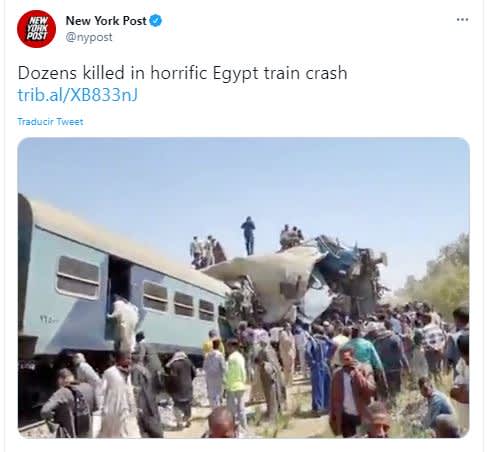The width and height of the screenshot is (493, 452).
Task: Click the Arabic number painted on the train car
Action: point(49,319)
